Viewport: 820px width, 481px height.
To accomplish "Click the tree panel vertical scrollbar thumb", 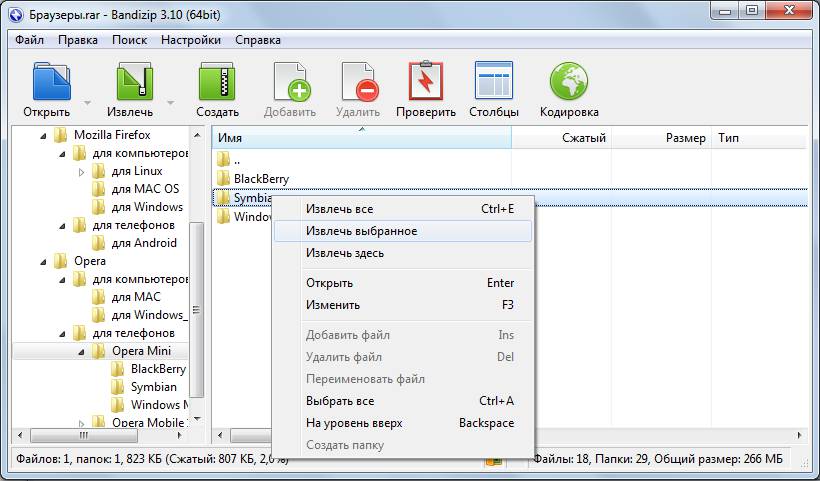I will pyautogui.click(x=196, y=310).
